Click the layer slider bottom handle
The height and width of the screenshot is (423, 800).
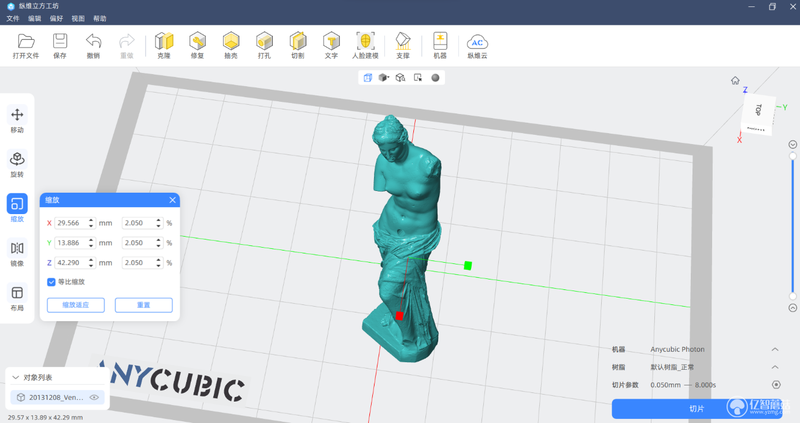point(793,296)
